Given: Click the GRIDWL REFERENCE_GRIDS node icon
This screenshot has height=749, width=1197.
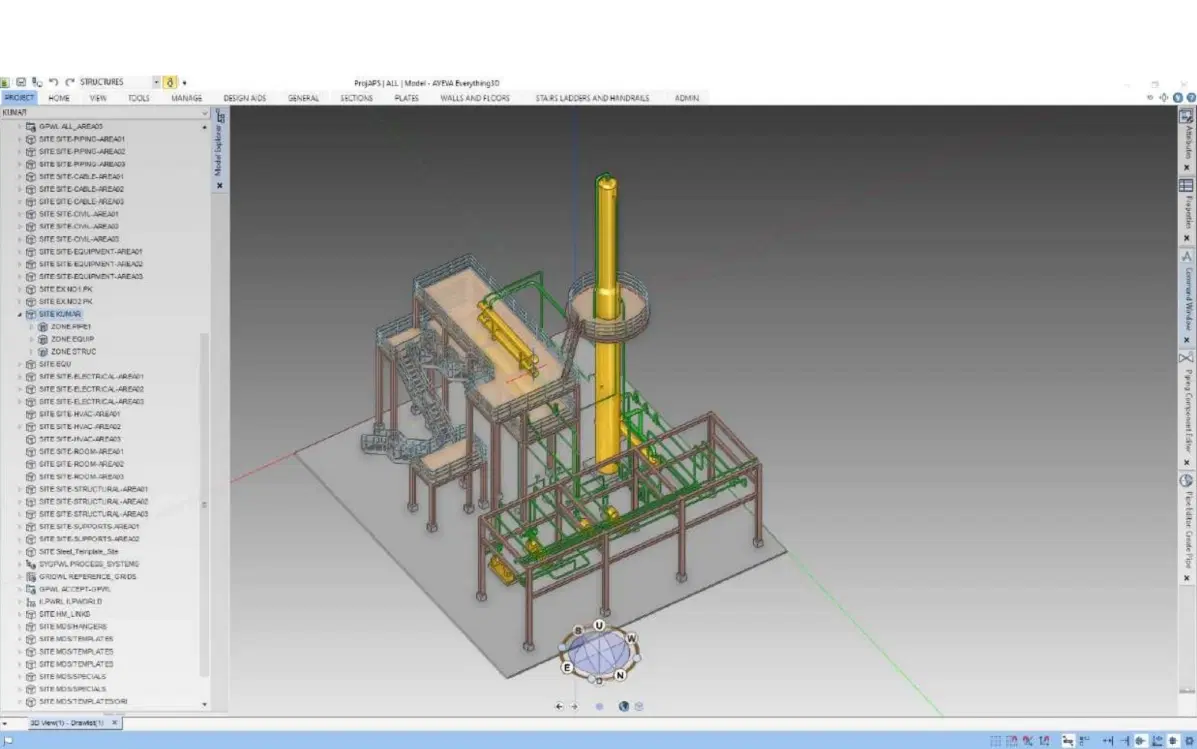Looking at the screenshot, I should pyautogui.click(x=31, y=576).
